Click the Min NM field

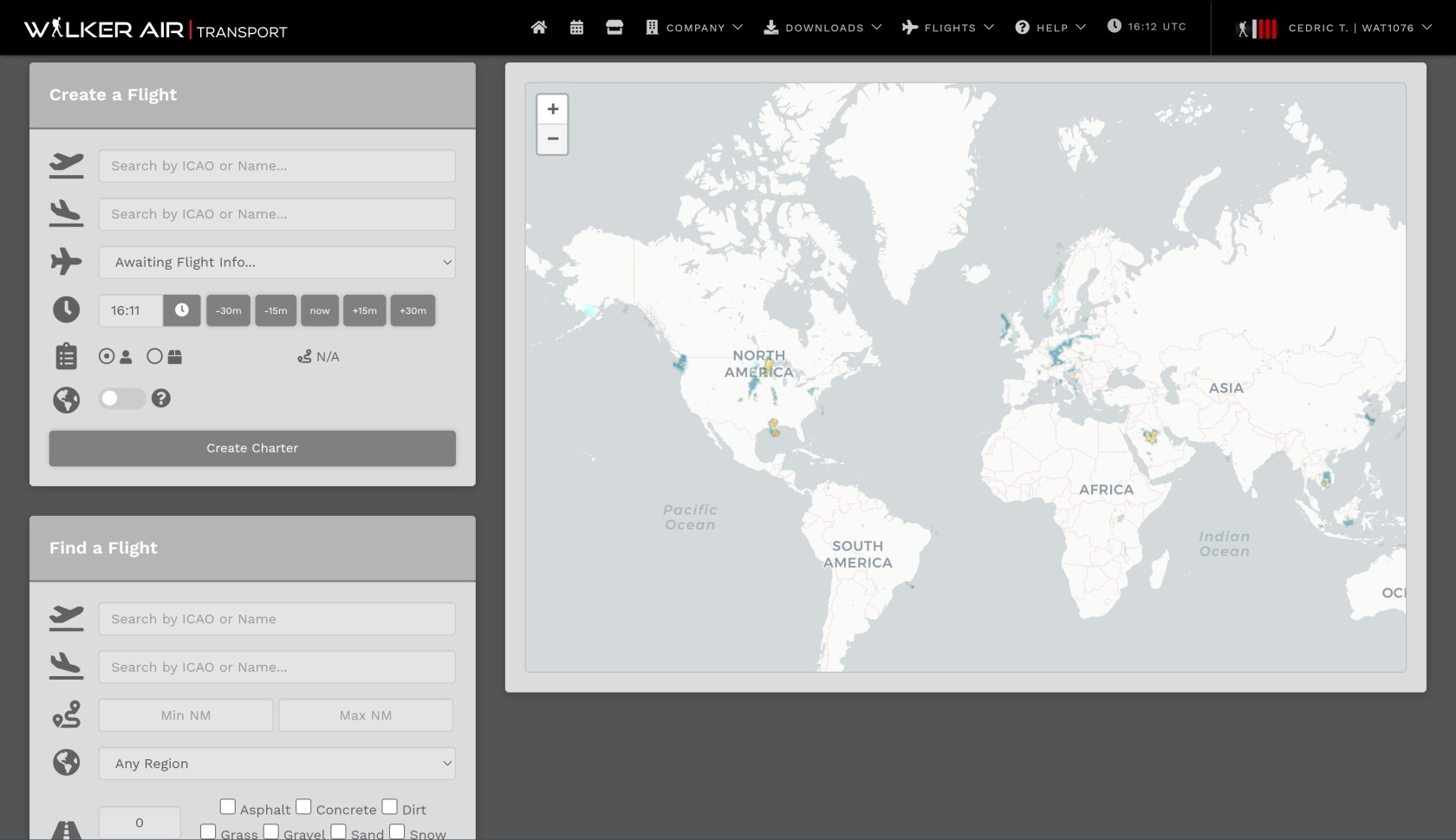click(185, 715)
